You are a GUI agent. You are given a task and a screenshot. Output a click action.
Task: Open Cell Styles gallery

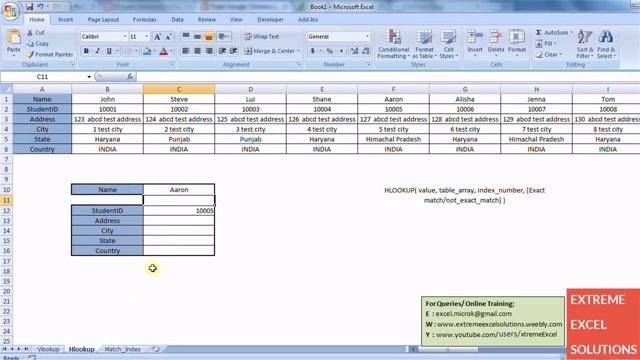click(449, 44)
